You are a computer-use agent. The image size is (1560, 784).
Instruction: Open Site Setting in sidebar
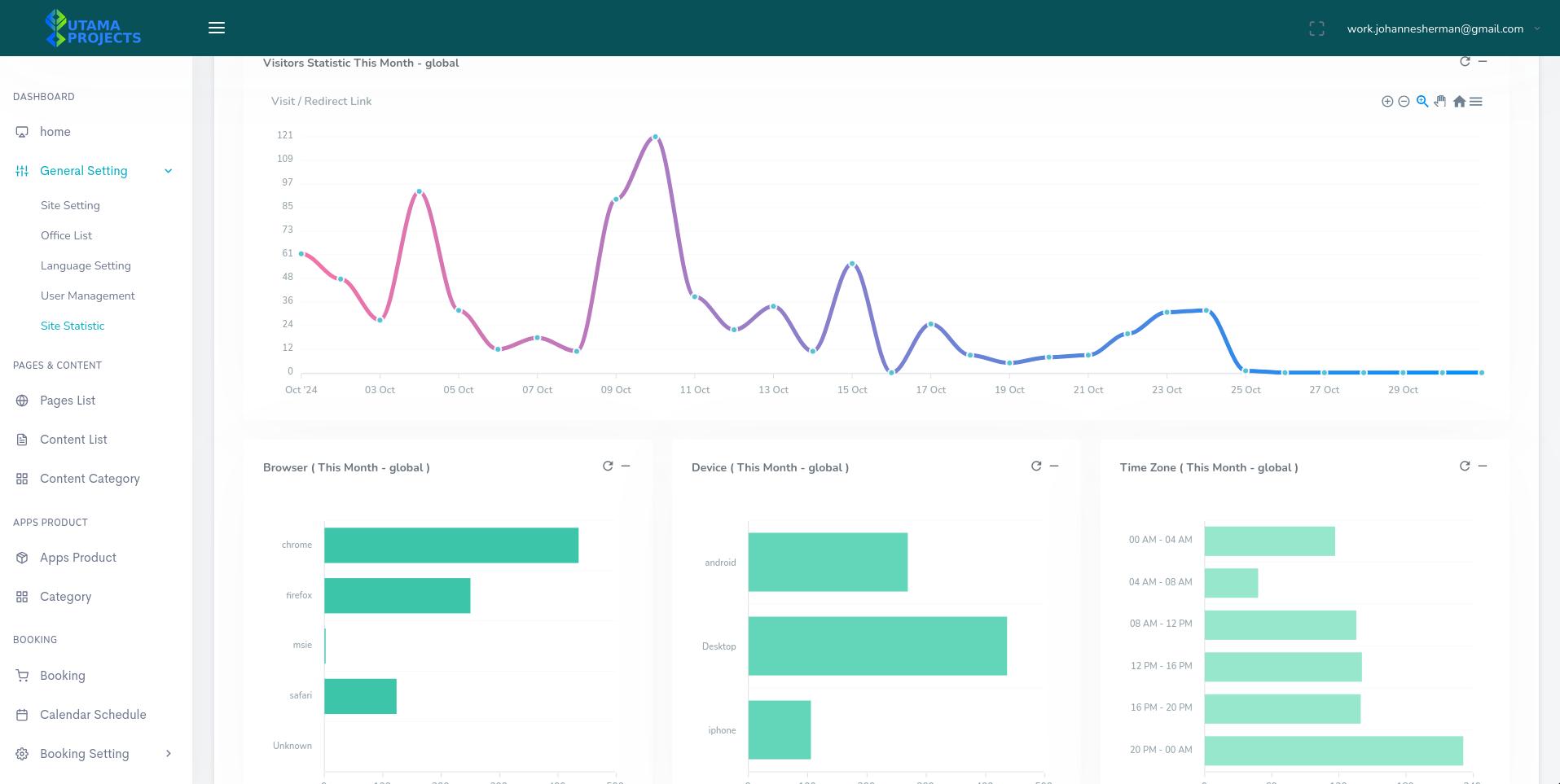(x=70, y=205)
